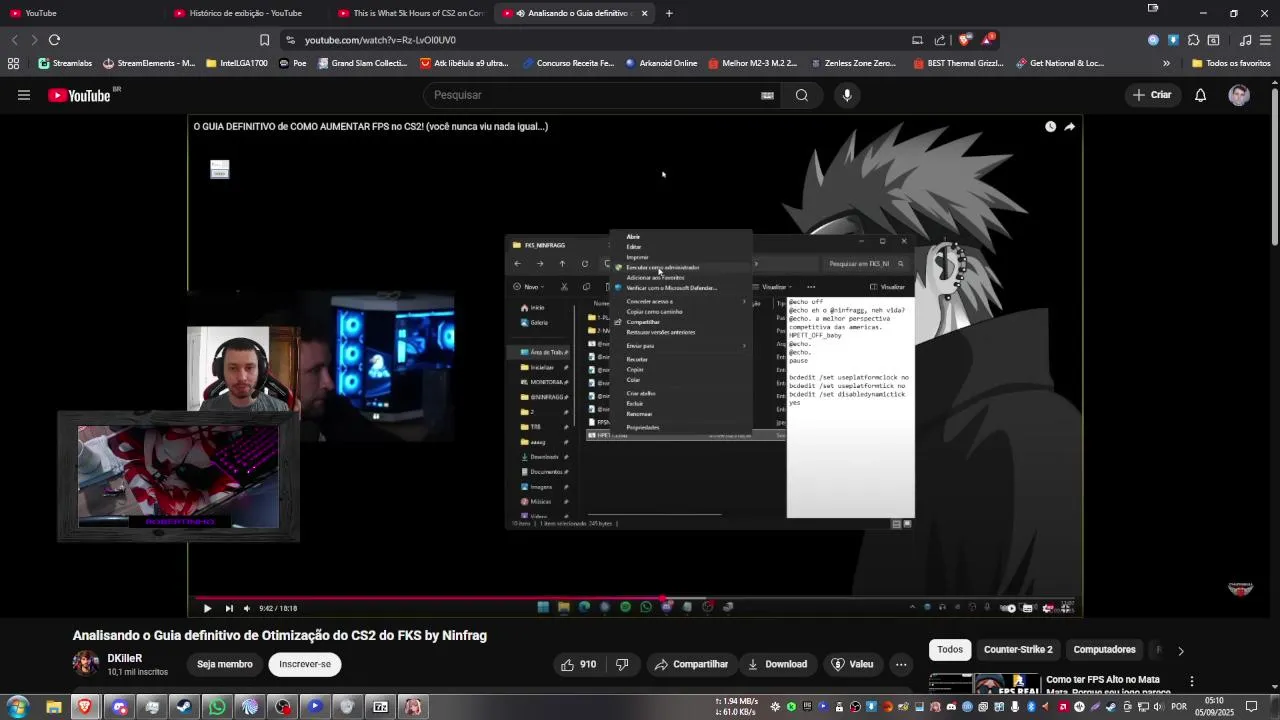Viewport: 1280px width, 720px height.
Task: Mute the video volume
Action: click(x=247, y=608)
